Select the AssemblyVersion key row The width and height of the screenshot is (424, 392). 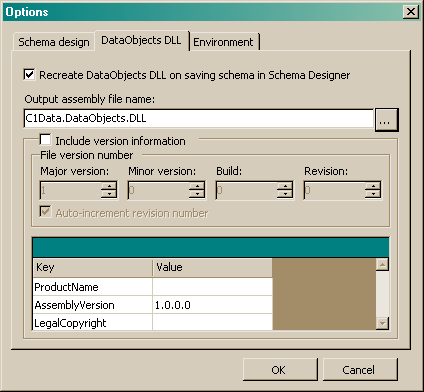pos(93,305)
